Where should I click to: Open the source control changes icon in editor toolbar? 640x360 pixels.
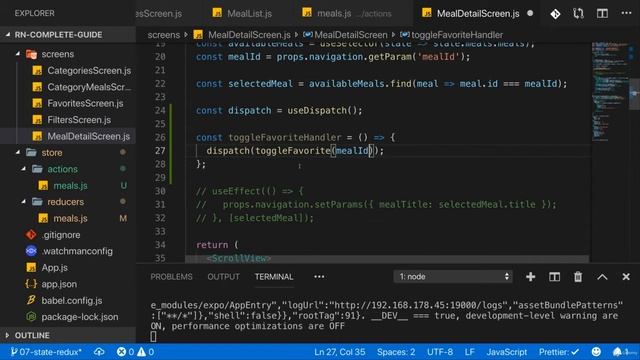(x=555, y=14)
